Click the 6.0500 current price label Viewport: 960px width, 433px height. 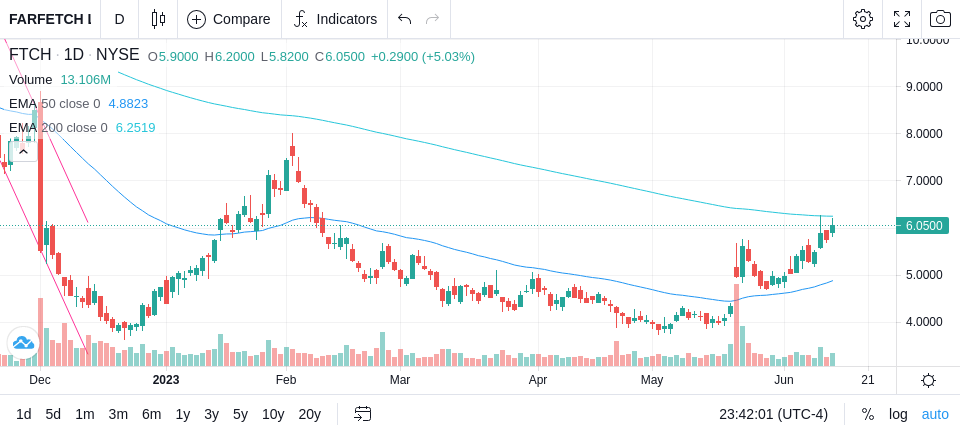[x=922, y=226]
